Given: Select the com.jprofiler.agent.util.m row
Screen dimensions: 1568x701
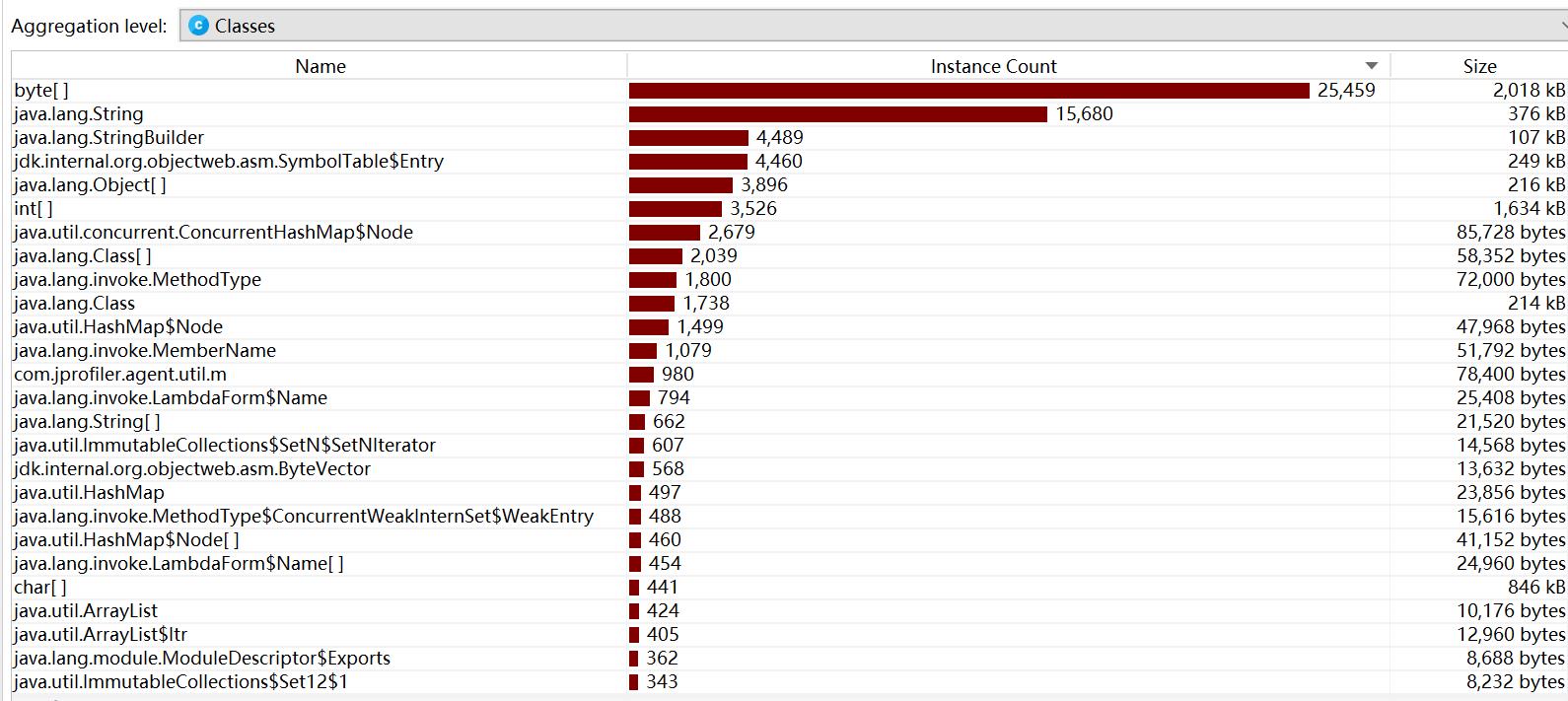Looking at the screenshot, I should 120,374.
